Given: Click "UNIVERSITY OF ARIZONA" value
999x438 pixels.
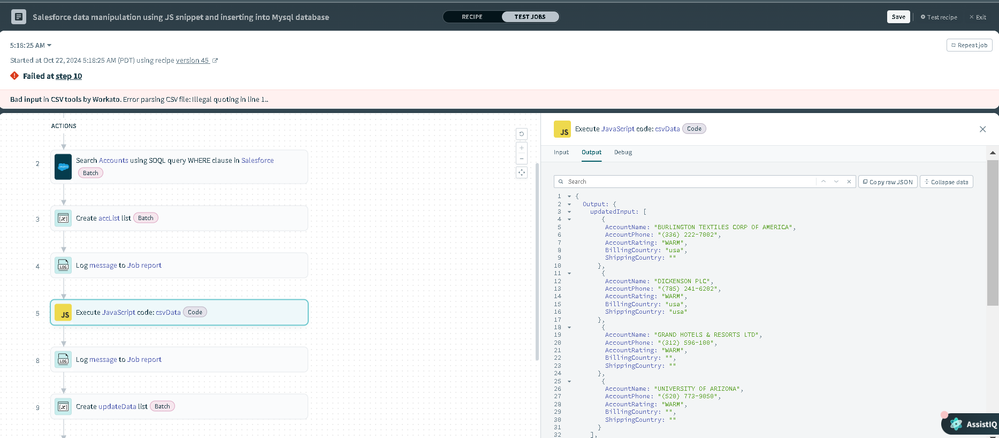Looking at the screenshot, I should tap(698, 389).
